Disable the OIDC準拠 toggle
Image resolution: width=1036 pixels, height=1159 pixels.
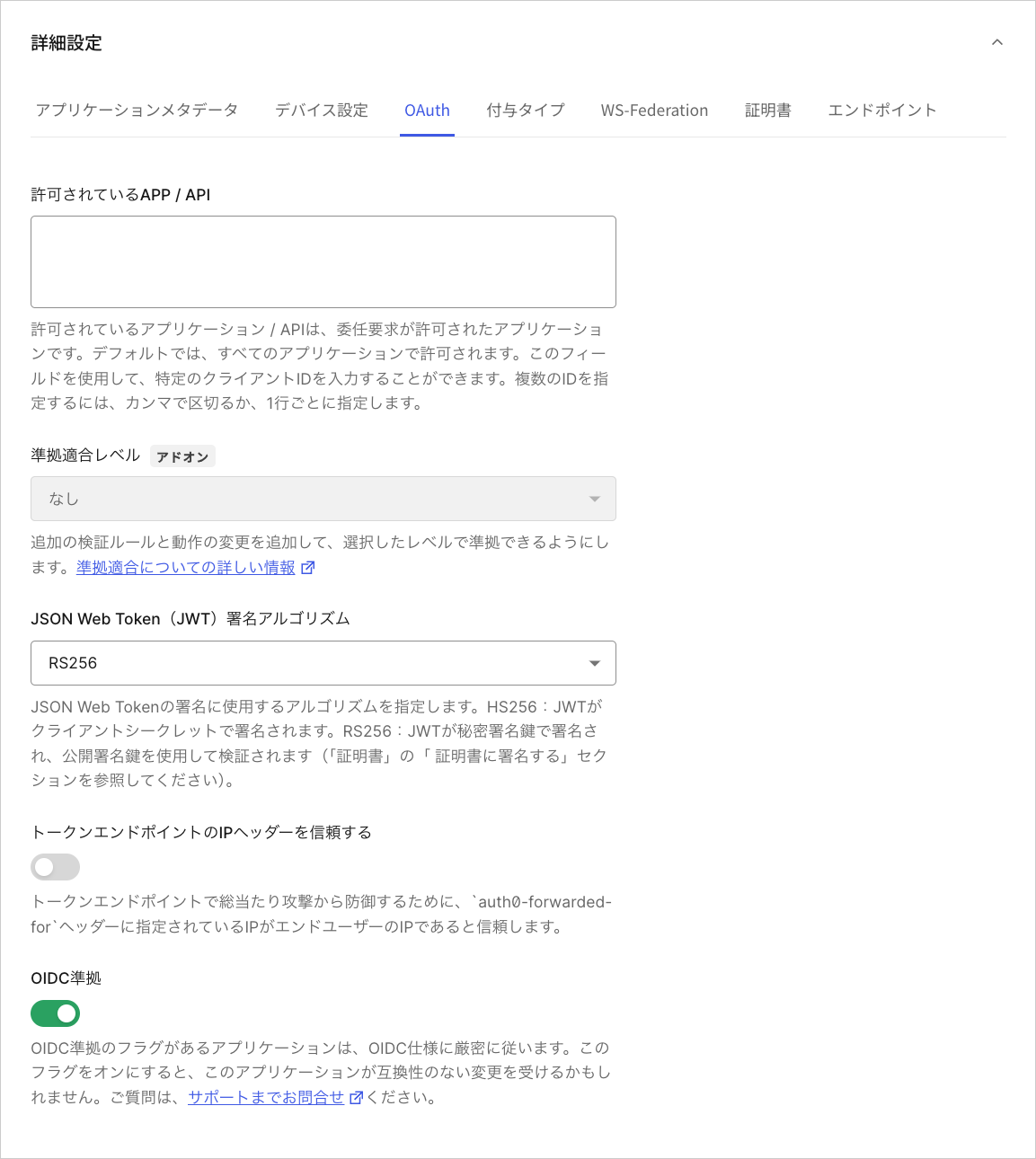click(55, 1013)
